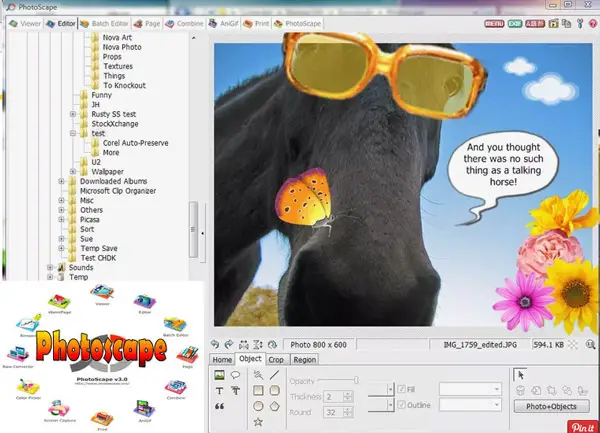Click the Pin it button
600x433 pixels.
tap(583, 427)
